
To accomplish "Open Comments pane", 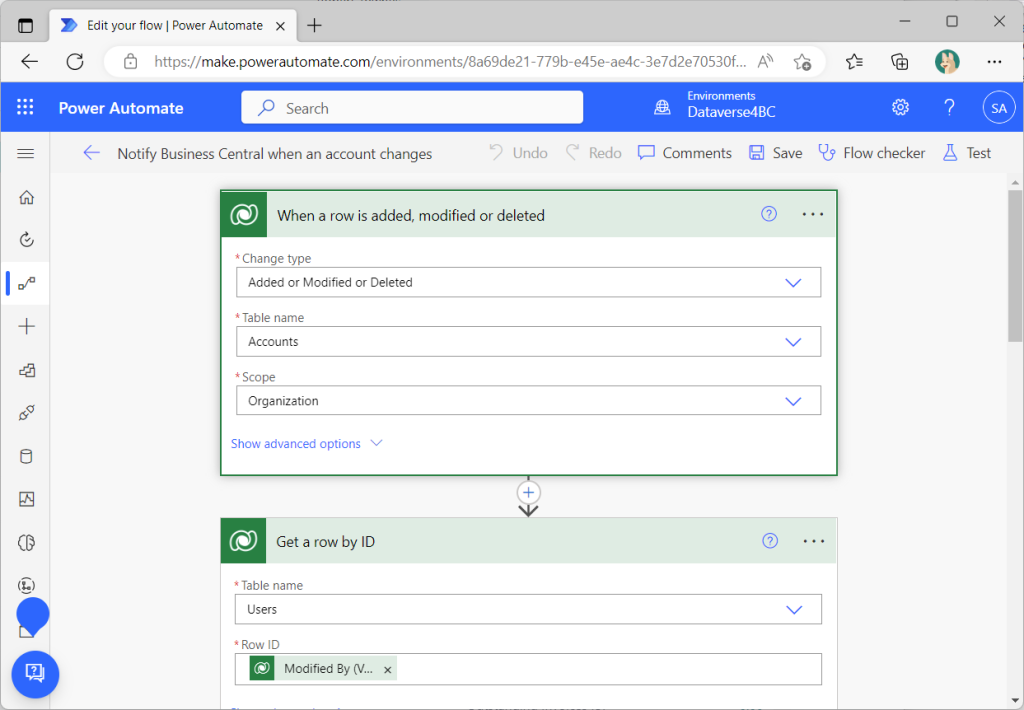I will click(x=684, y=153).
